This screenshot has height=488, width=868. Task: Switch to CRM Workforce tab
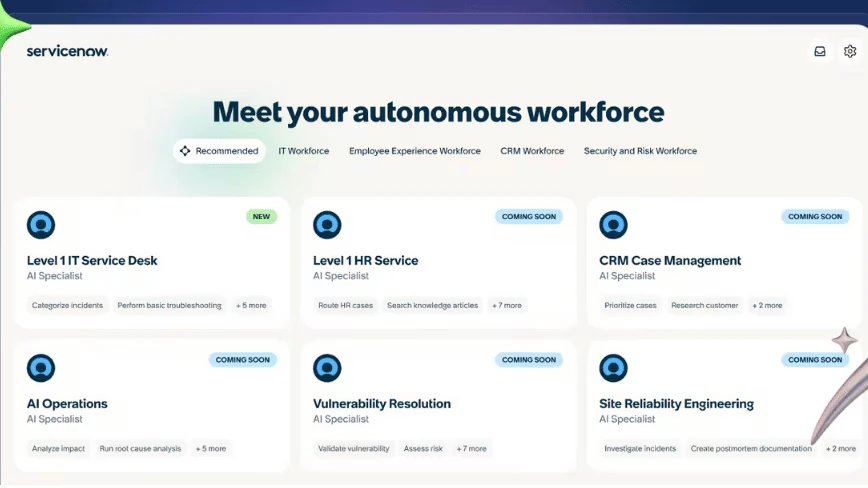click(x=532, y=151)
